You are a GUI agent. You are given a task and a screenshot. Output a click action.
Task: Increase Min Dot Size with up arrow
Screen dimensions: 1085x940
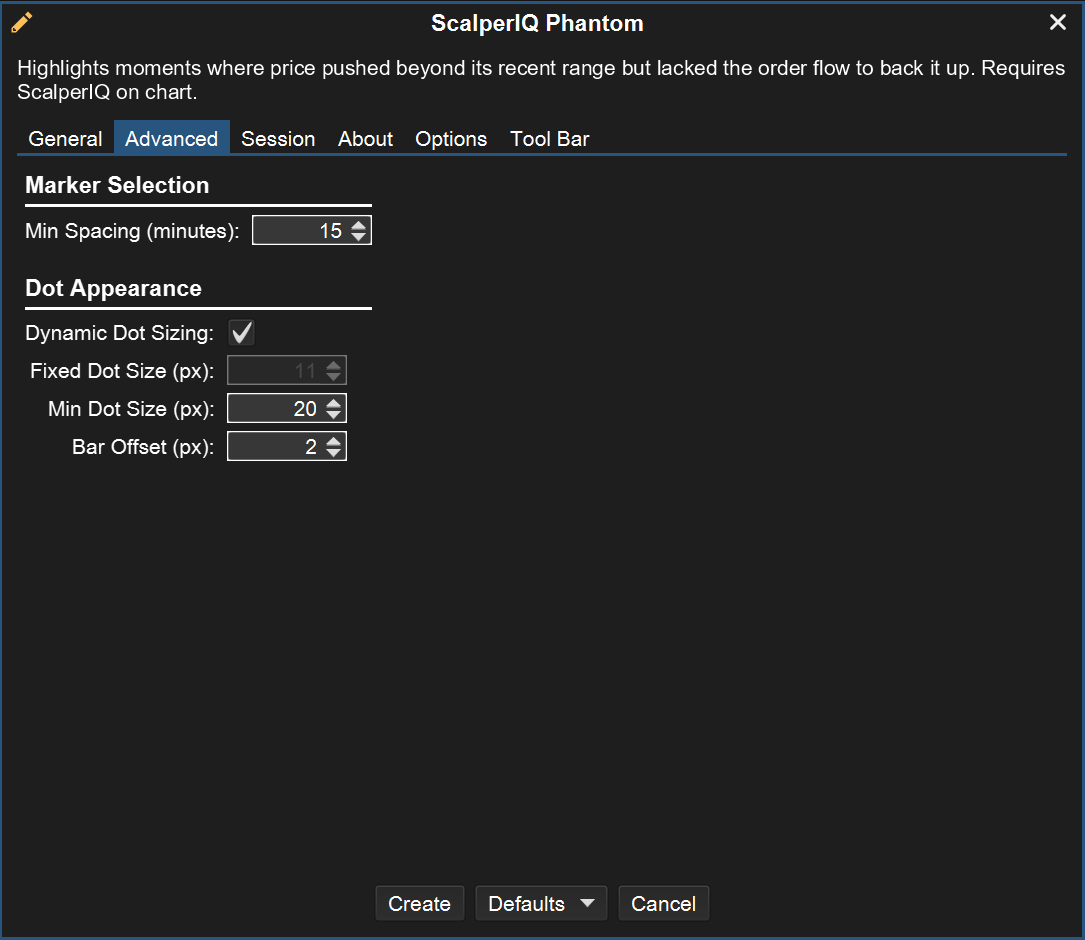click(334, 403)
